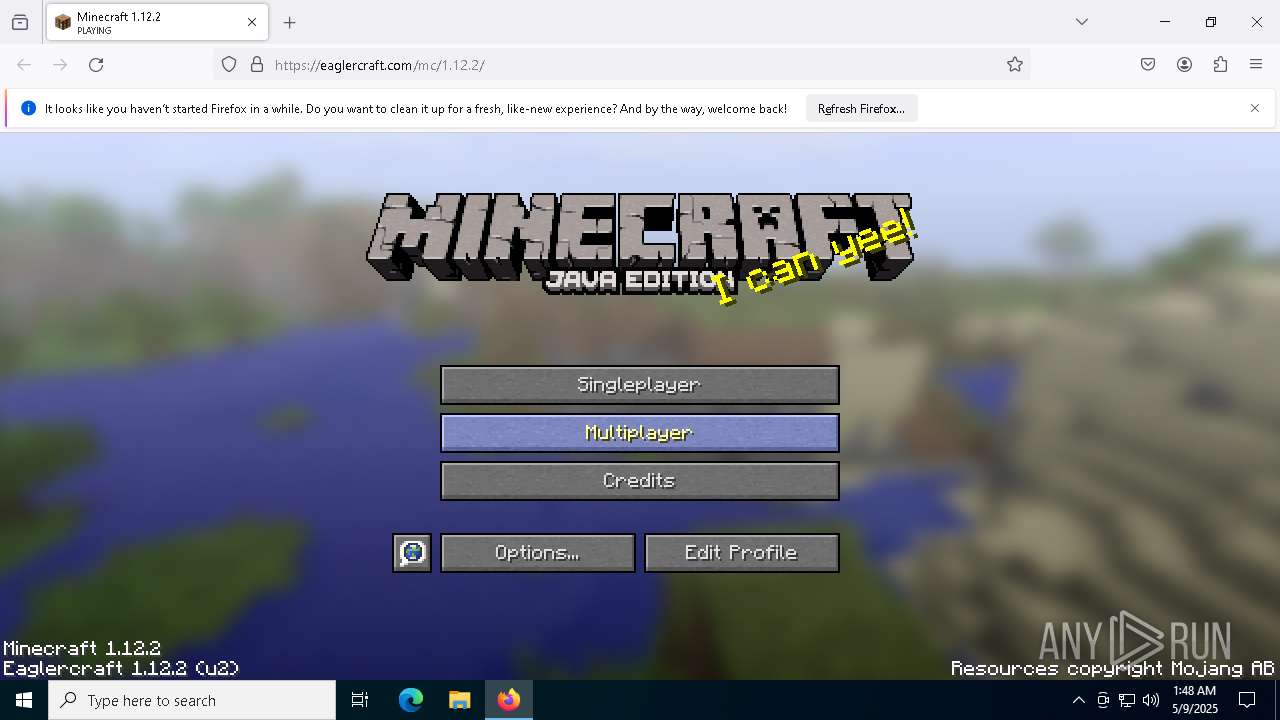Viewport: 1280px width, 720px height.
Task: View site security padlock info
Action: [x=257, y=65]
